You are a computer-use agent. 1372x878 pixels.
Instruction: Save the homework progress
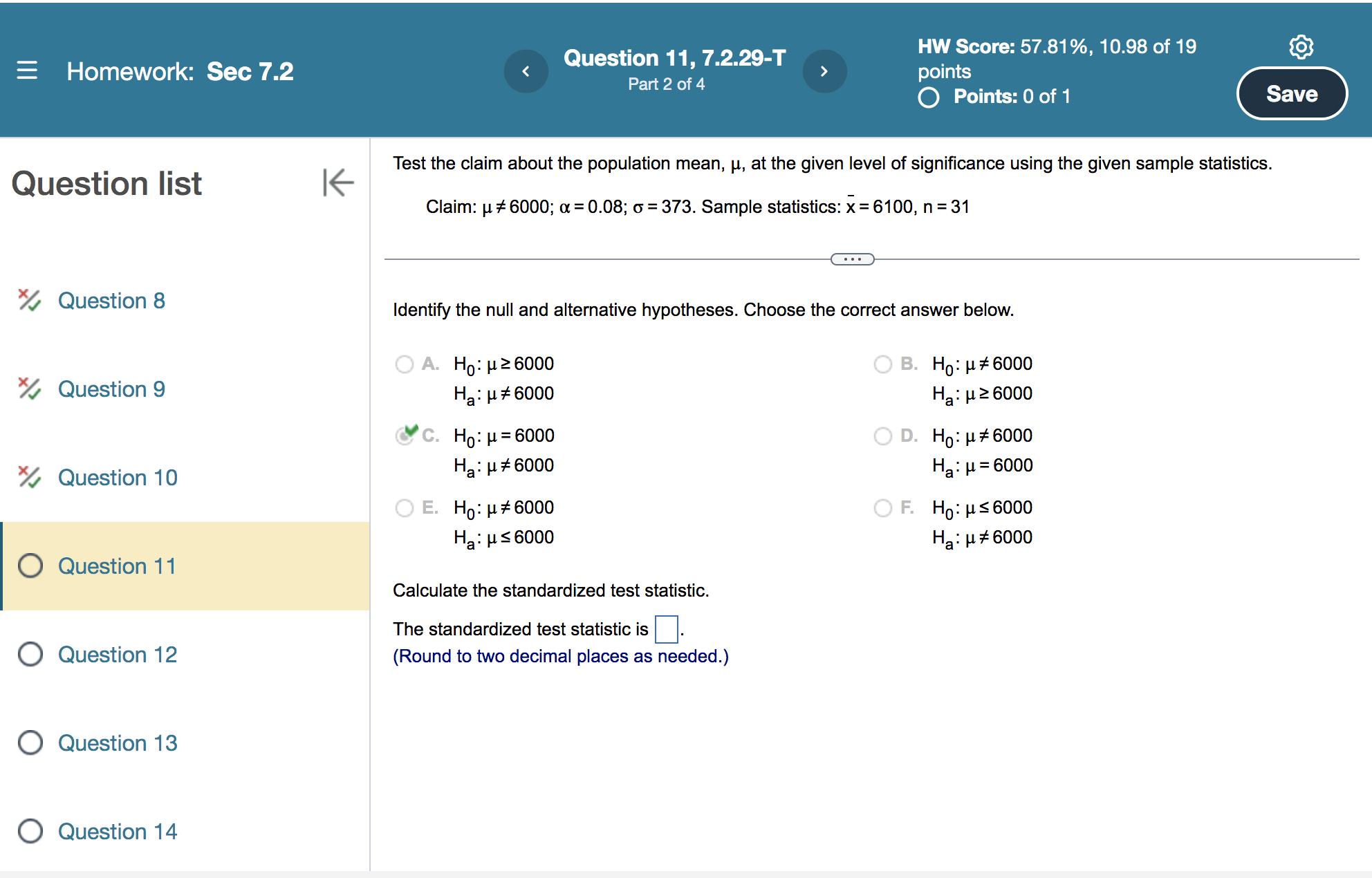(1292, 93)
